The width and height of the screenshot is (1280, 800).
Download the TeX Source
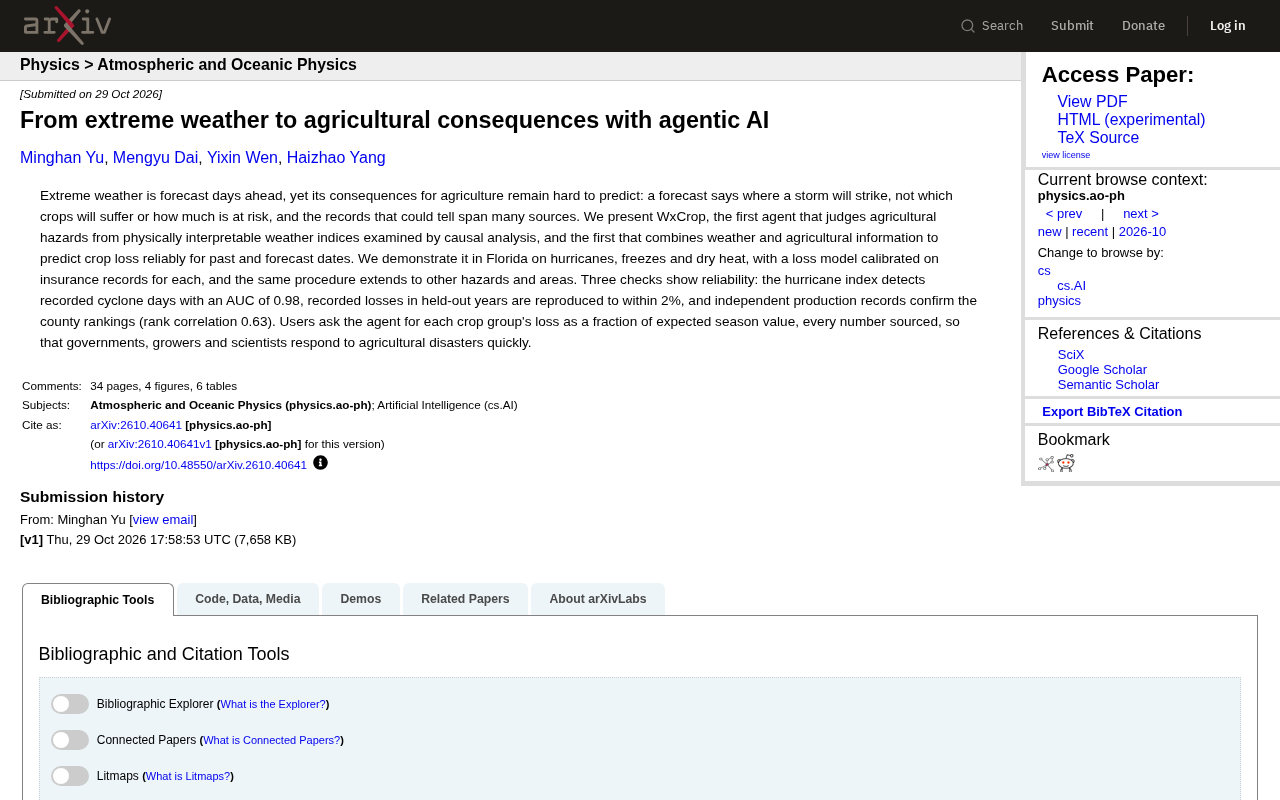point(1098,138)
